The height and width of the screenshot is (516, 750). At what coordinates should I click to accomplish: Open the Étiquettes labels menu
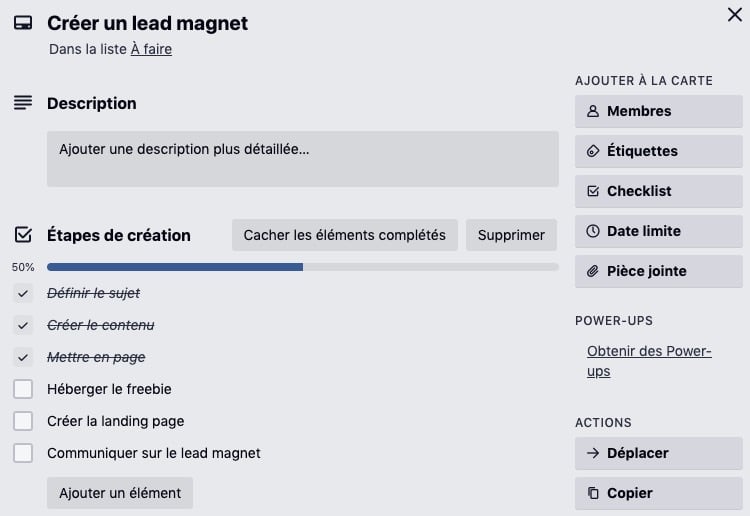tap(658, 151)
